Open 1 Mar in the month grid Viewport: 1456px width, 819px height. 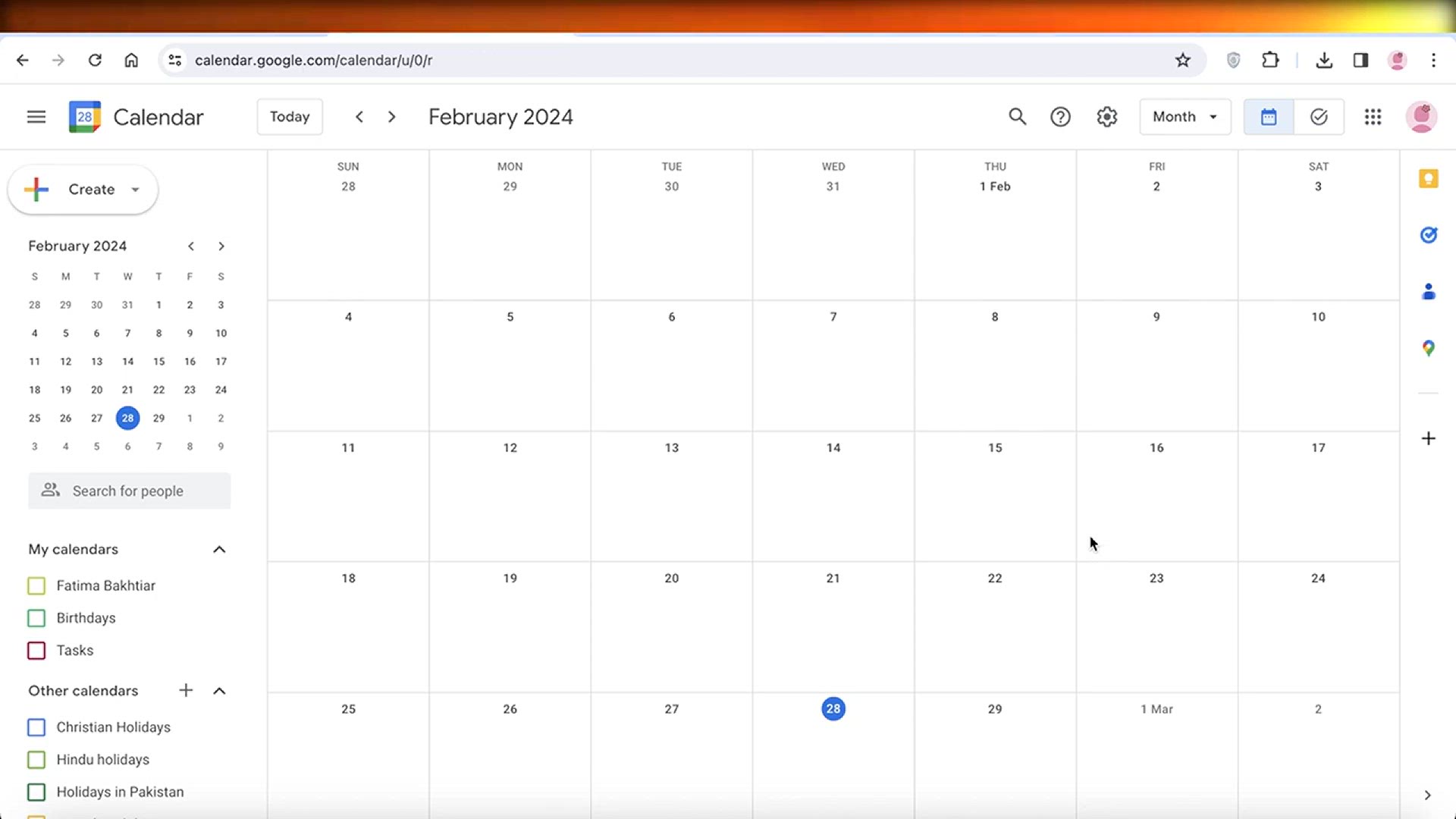coord(1156,709)
